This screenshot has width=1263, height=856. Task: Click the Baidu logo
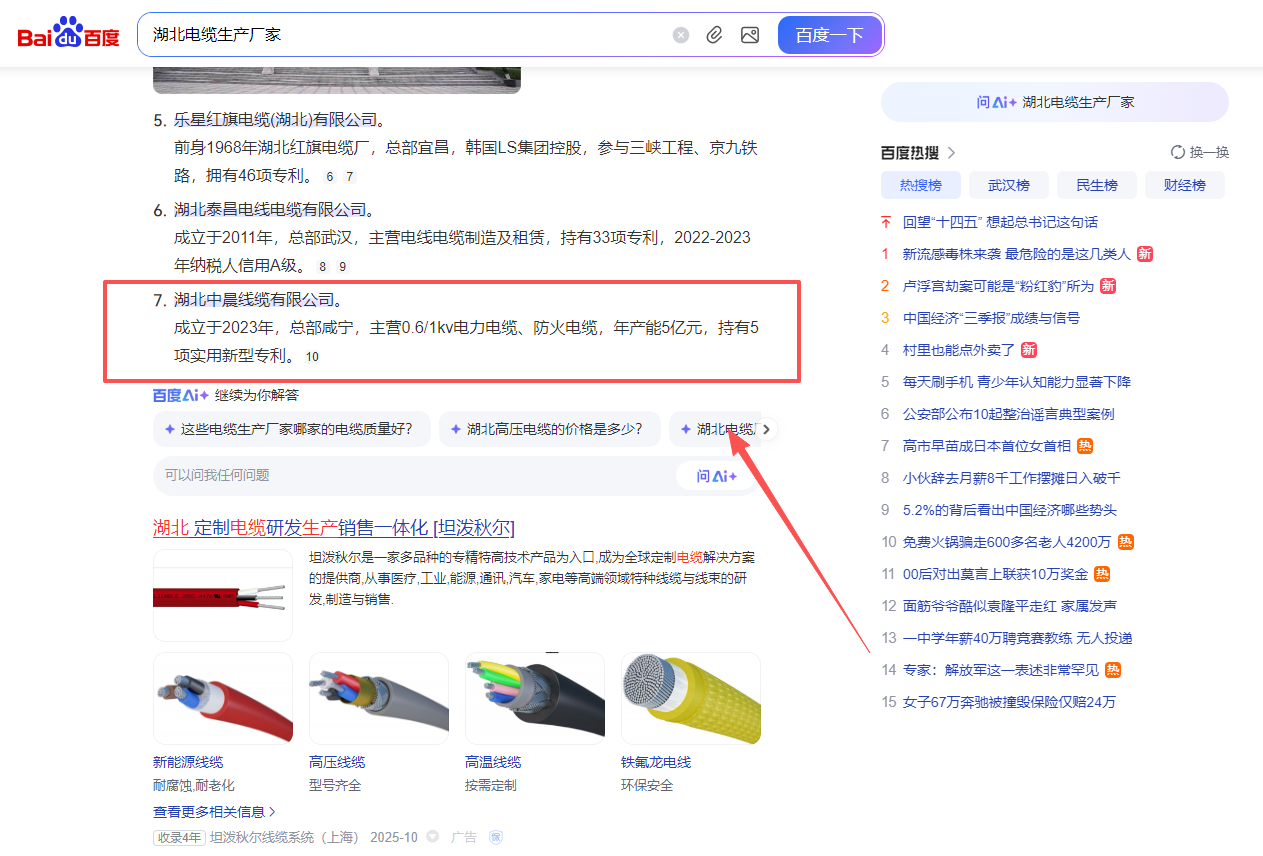(68, 34)
